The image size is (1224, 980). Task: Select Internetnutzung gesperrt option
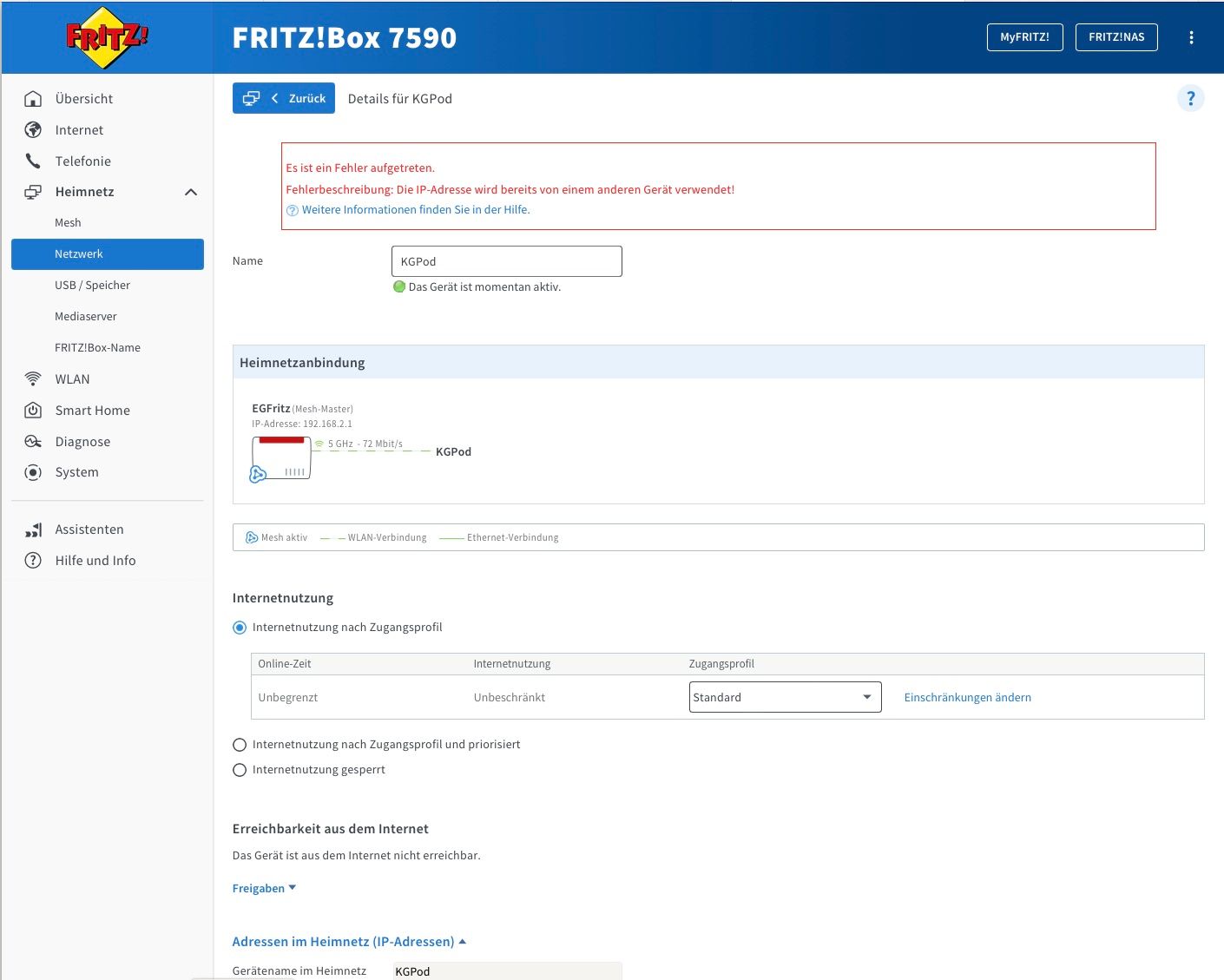pos(240,770)
